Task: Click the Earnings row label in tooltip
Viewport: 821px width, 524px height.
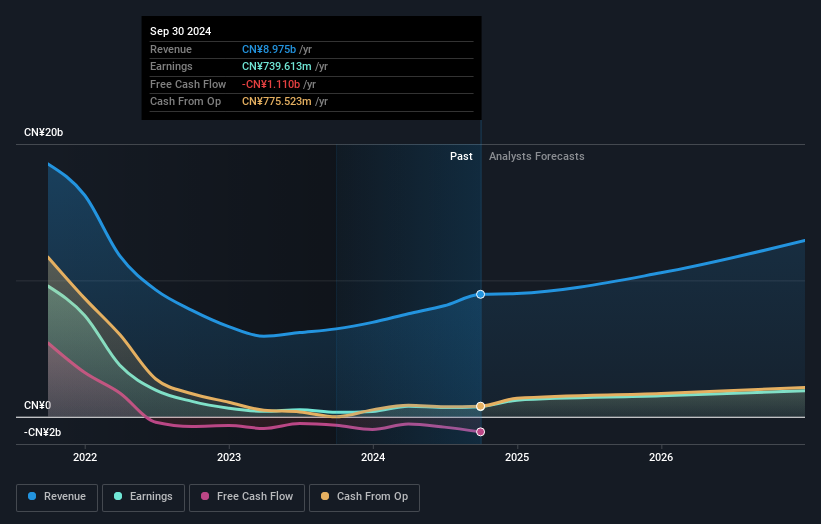Action: point(171,66)
